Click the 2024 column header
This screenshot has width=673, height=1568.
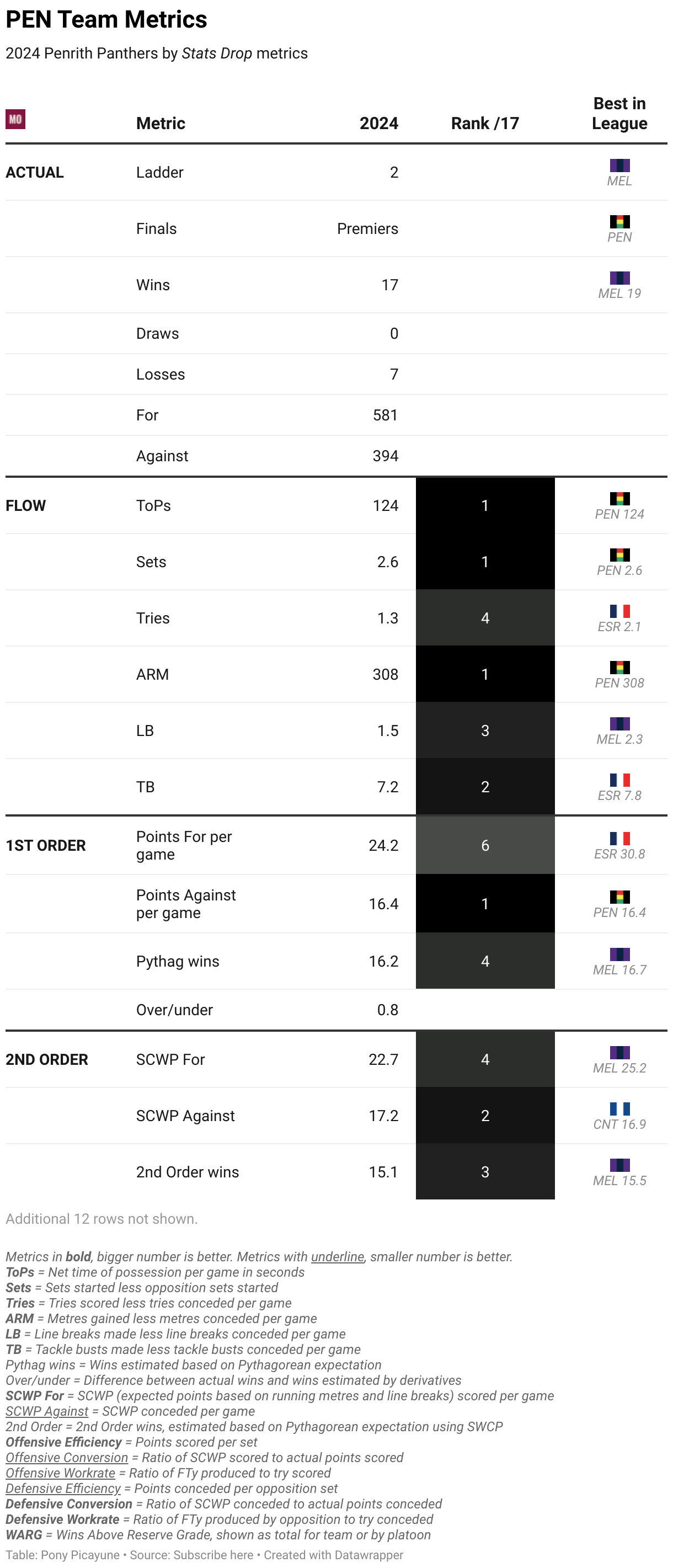378,124
